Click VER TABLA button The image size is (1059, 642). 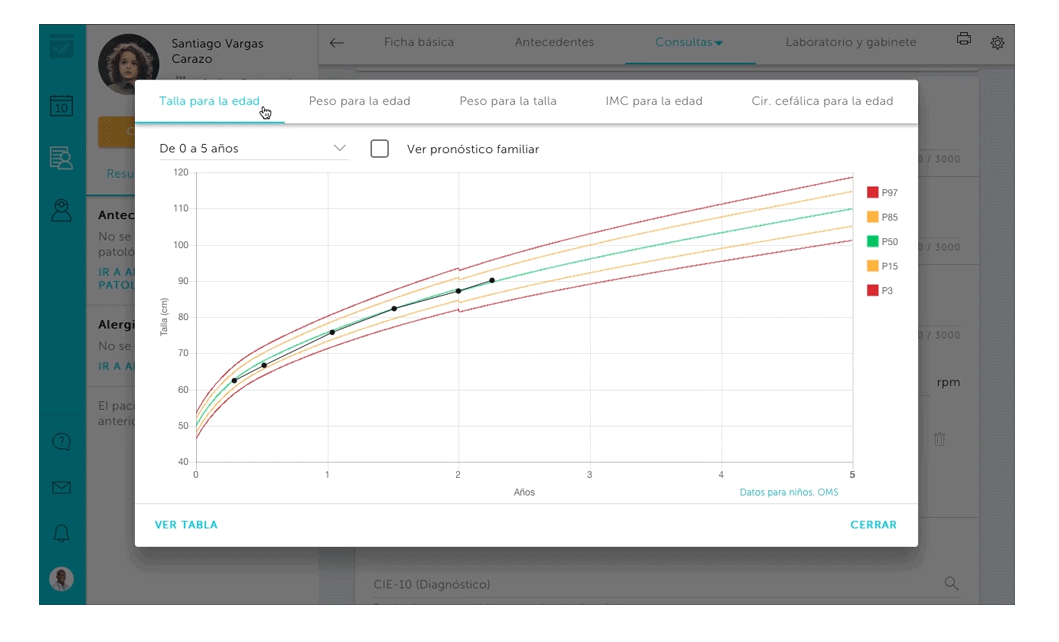coord(186,525)
